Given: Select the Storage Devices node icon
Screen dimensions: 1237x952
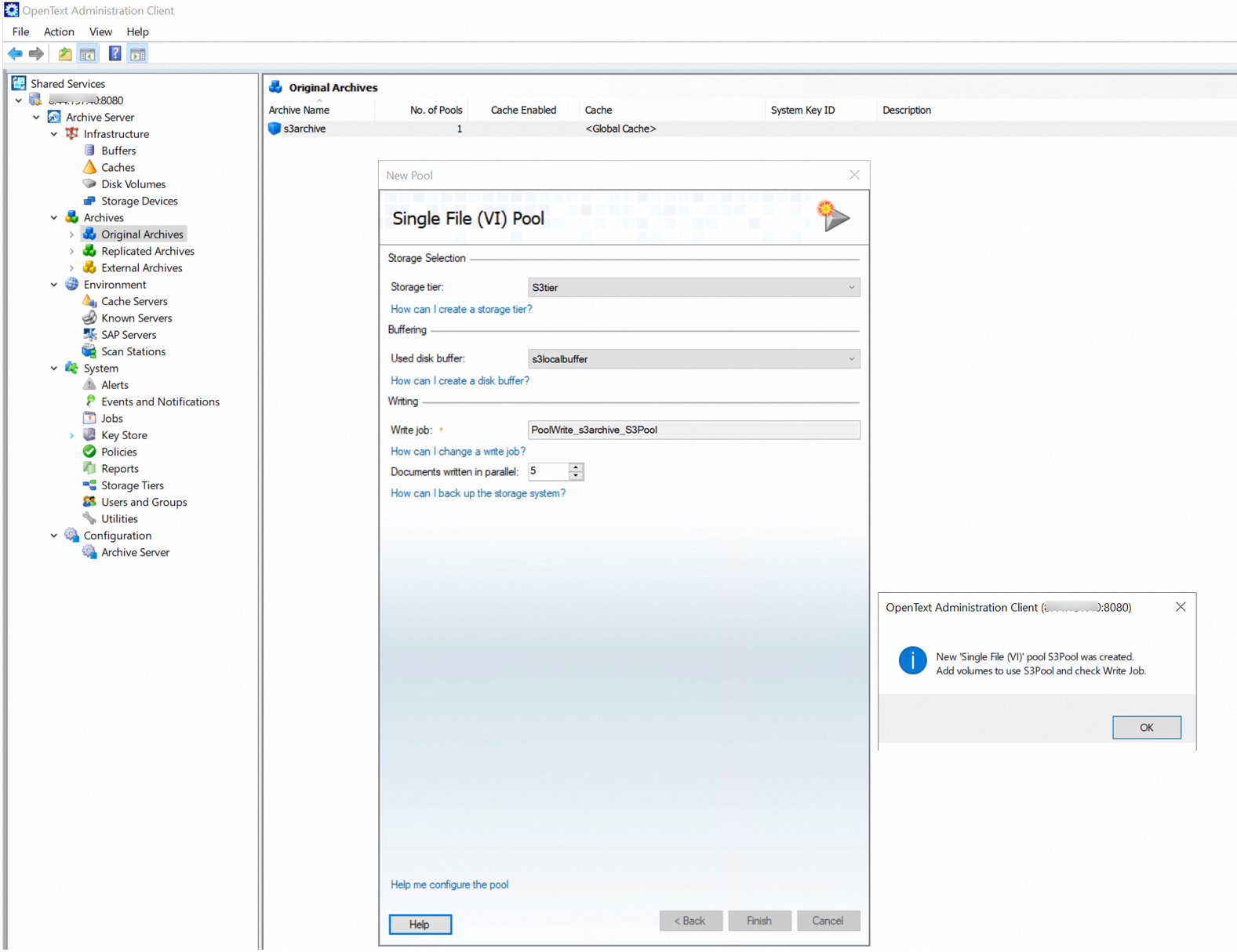Looking at the screenshot, I should coord(89,201).
